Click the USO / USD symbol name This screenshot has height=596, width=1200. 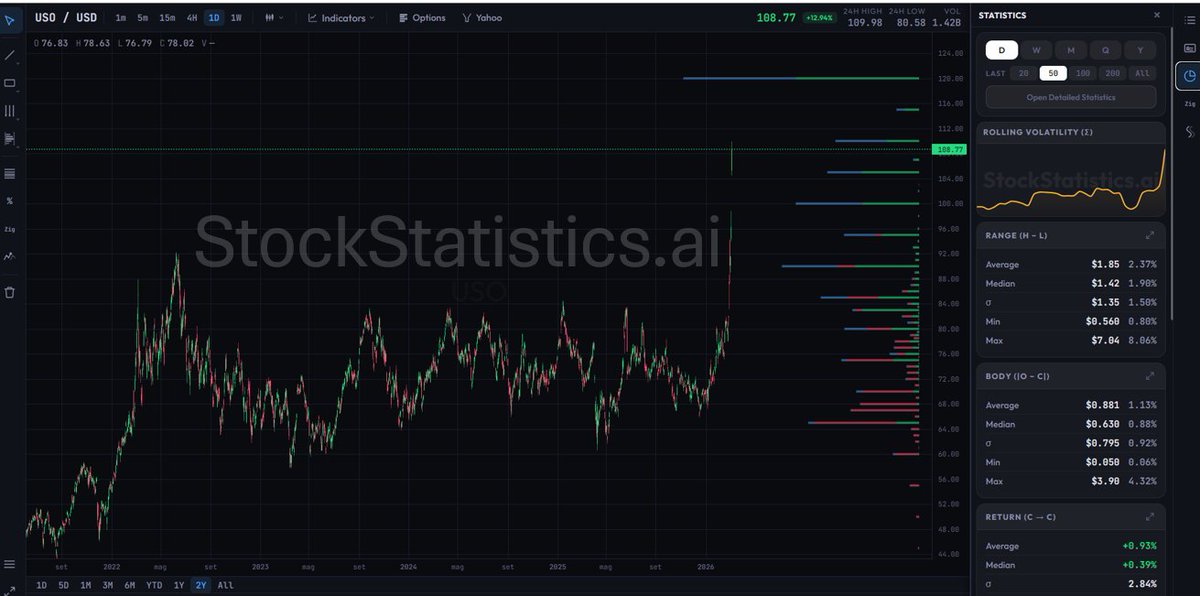click(x=66, y=18)
